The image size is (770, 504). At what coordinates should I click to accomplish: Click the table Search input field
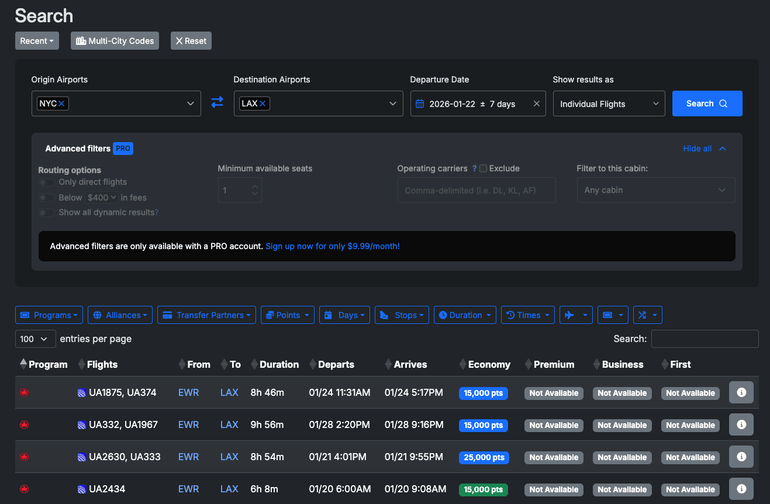[704, 339]
